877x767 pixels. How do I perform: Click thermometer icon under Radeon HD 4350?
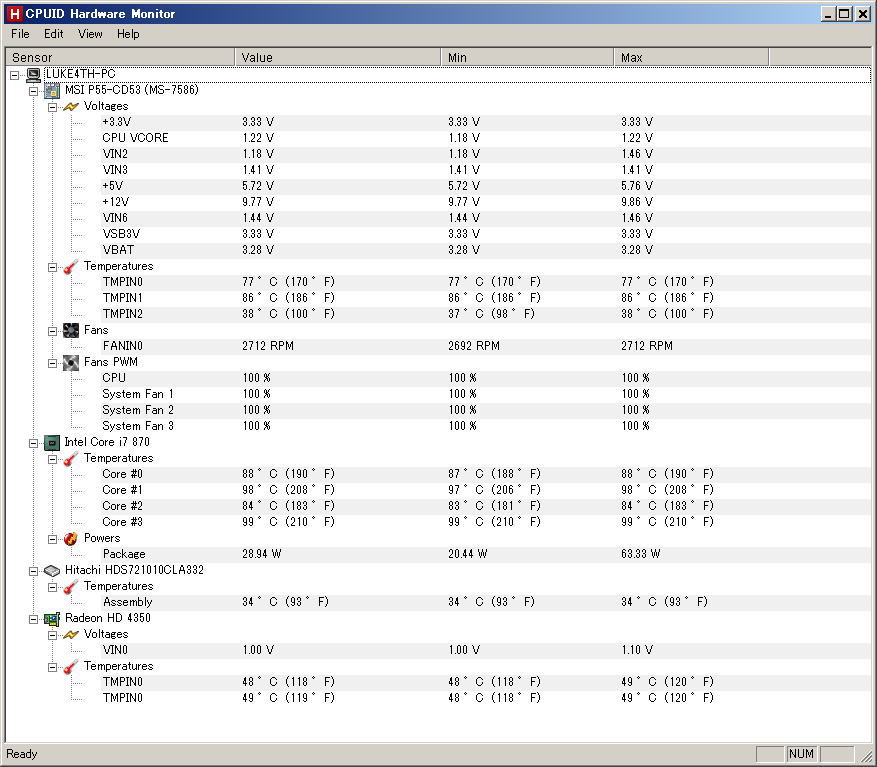coord(70,667)
